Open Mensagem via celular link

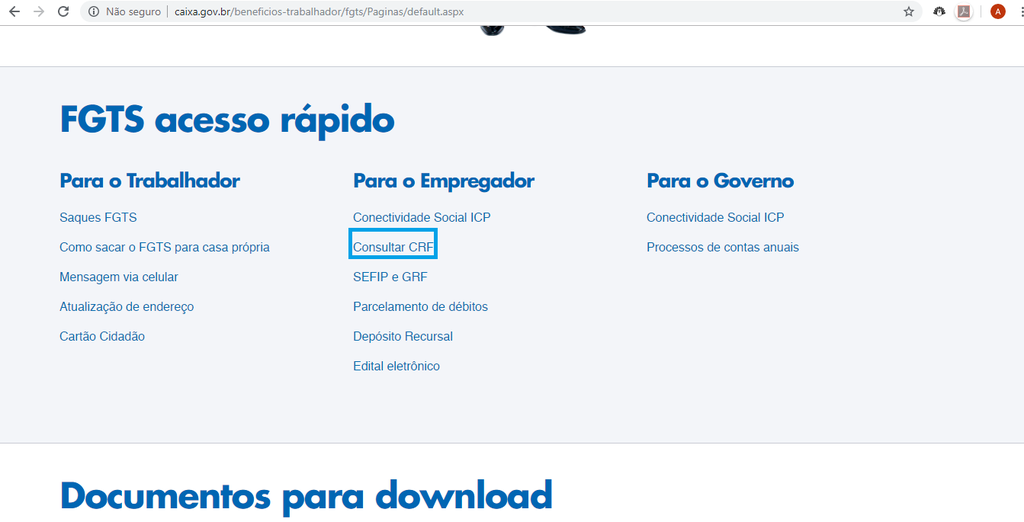[x=119, y=277]
